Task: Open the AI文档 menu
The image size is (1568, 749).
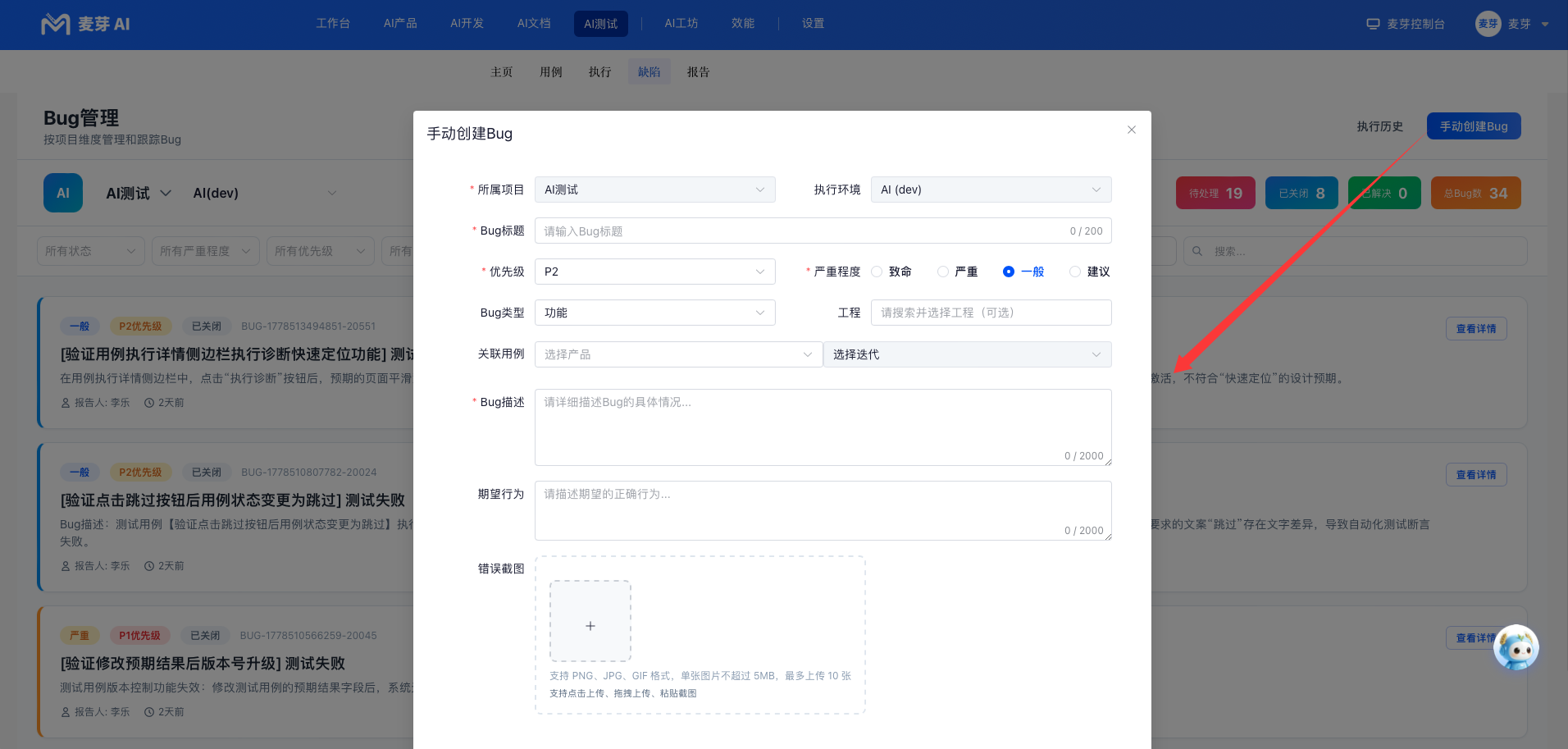Action: [534, 24]
